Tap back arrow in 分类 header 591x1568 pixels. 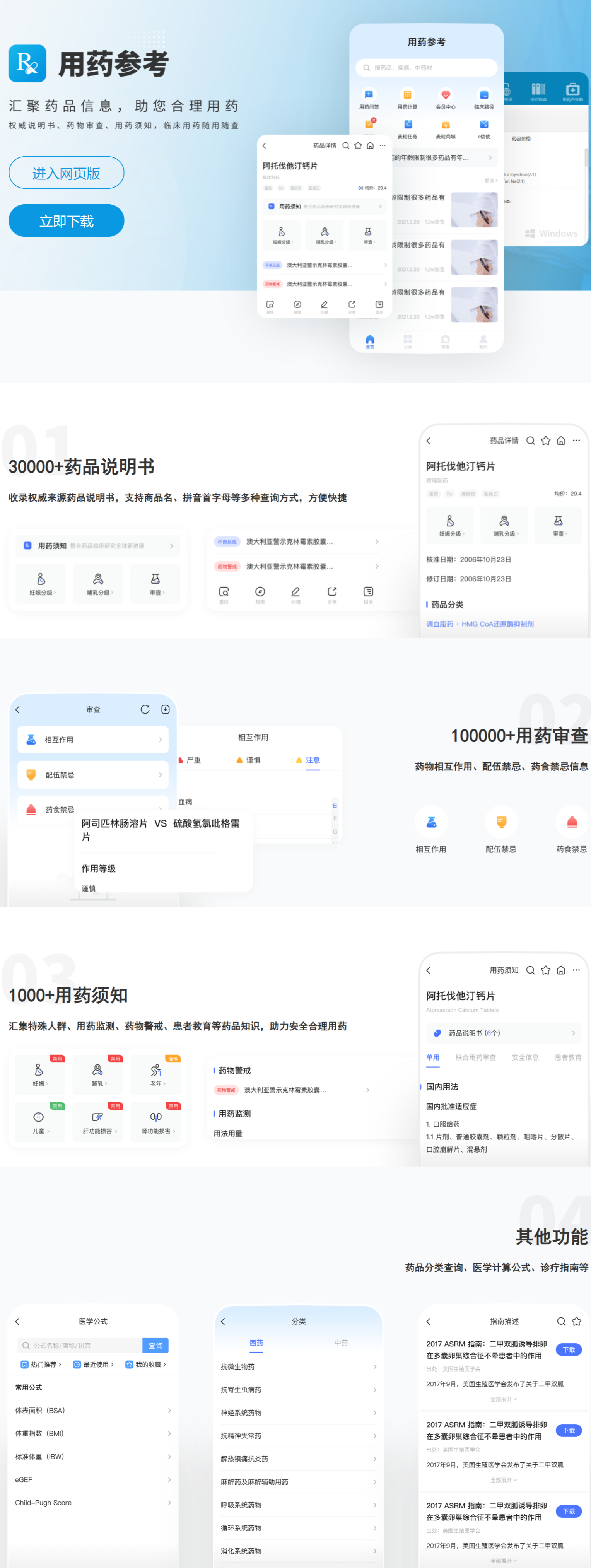pos(224,1322)
